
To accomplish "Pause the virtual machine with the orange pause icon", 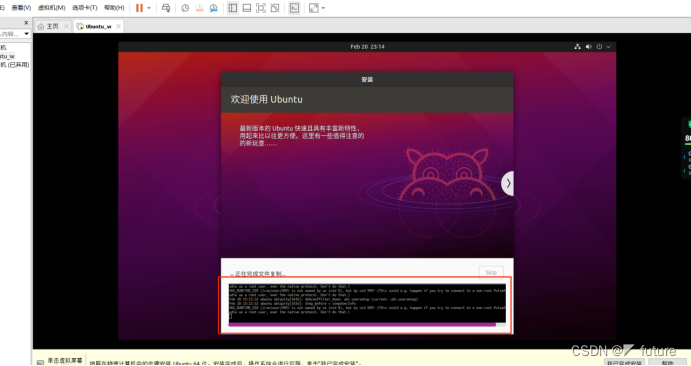I will tap(139, 8).
